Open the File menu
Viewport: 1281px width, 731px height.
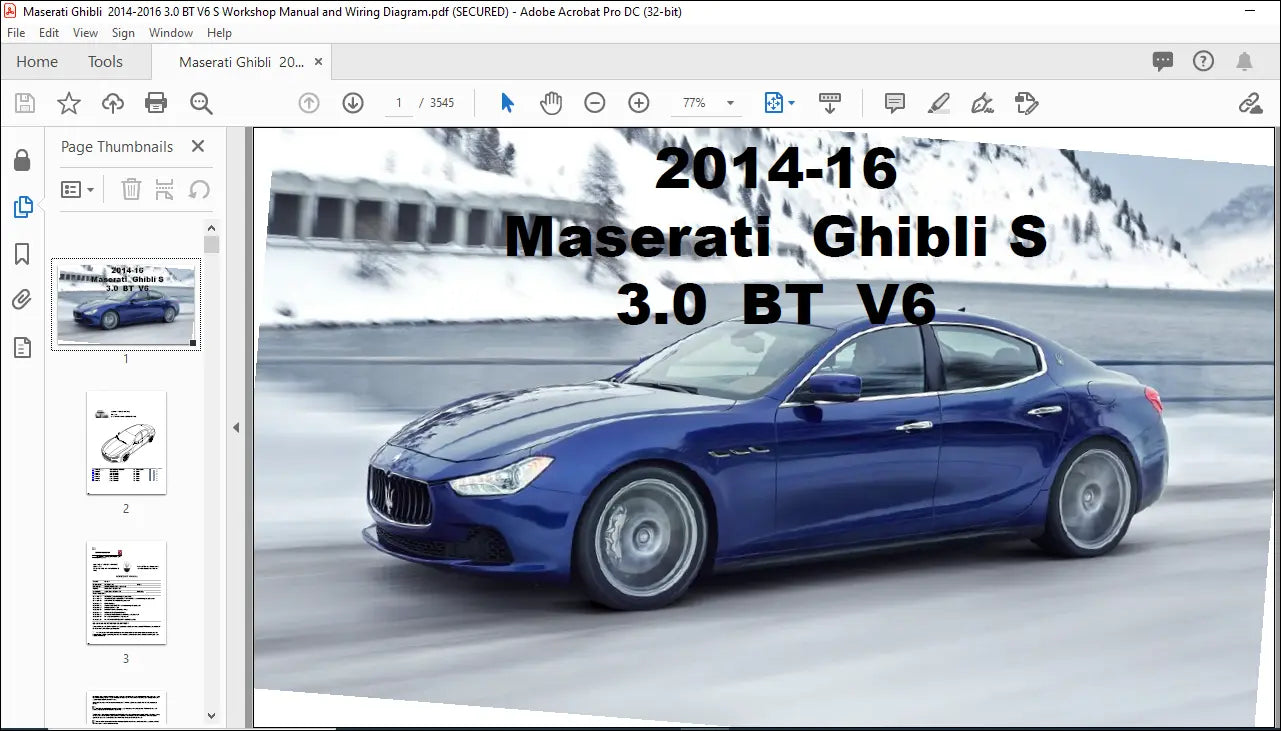15,32
